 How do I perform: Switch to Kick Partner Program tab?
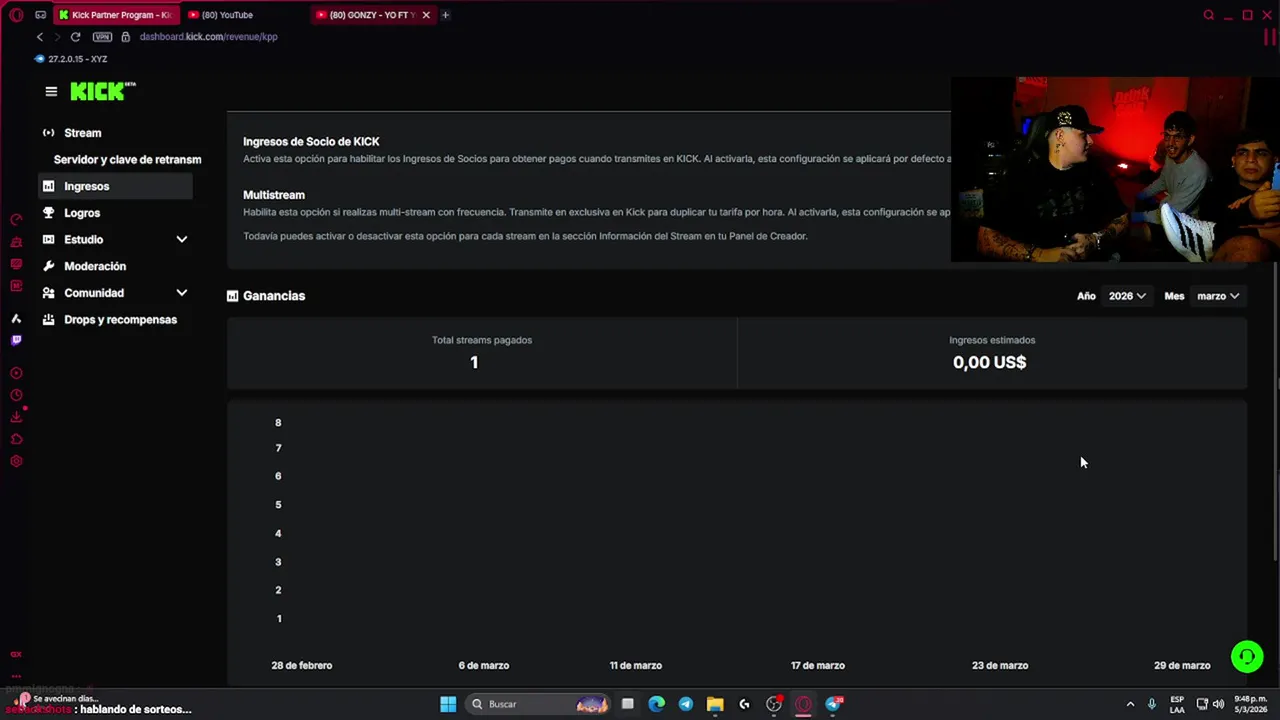117,15
